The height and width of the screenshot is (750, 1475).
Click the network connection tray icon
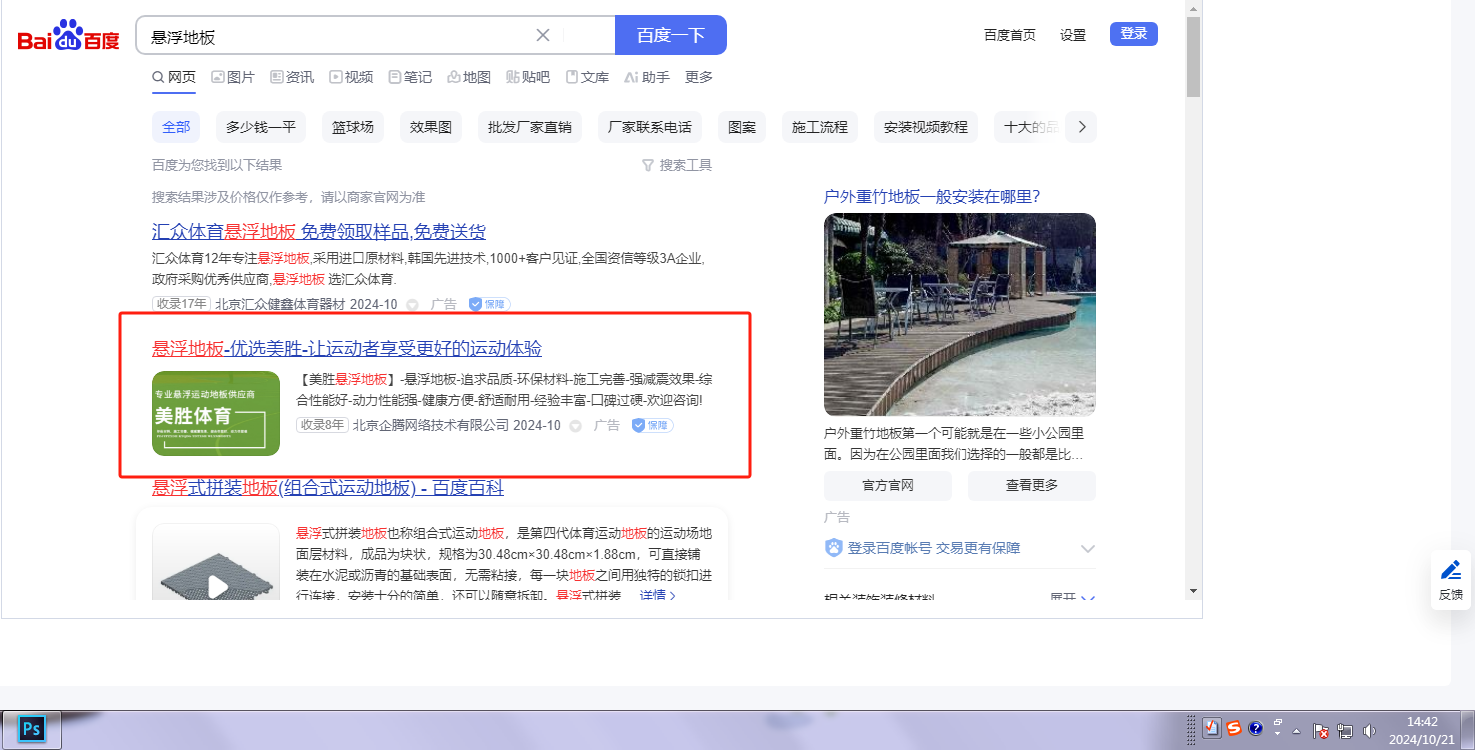pyautogui.click(x=1345, y=731)
